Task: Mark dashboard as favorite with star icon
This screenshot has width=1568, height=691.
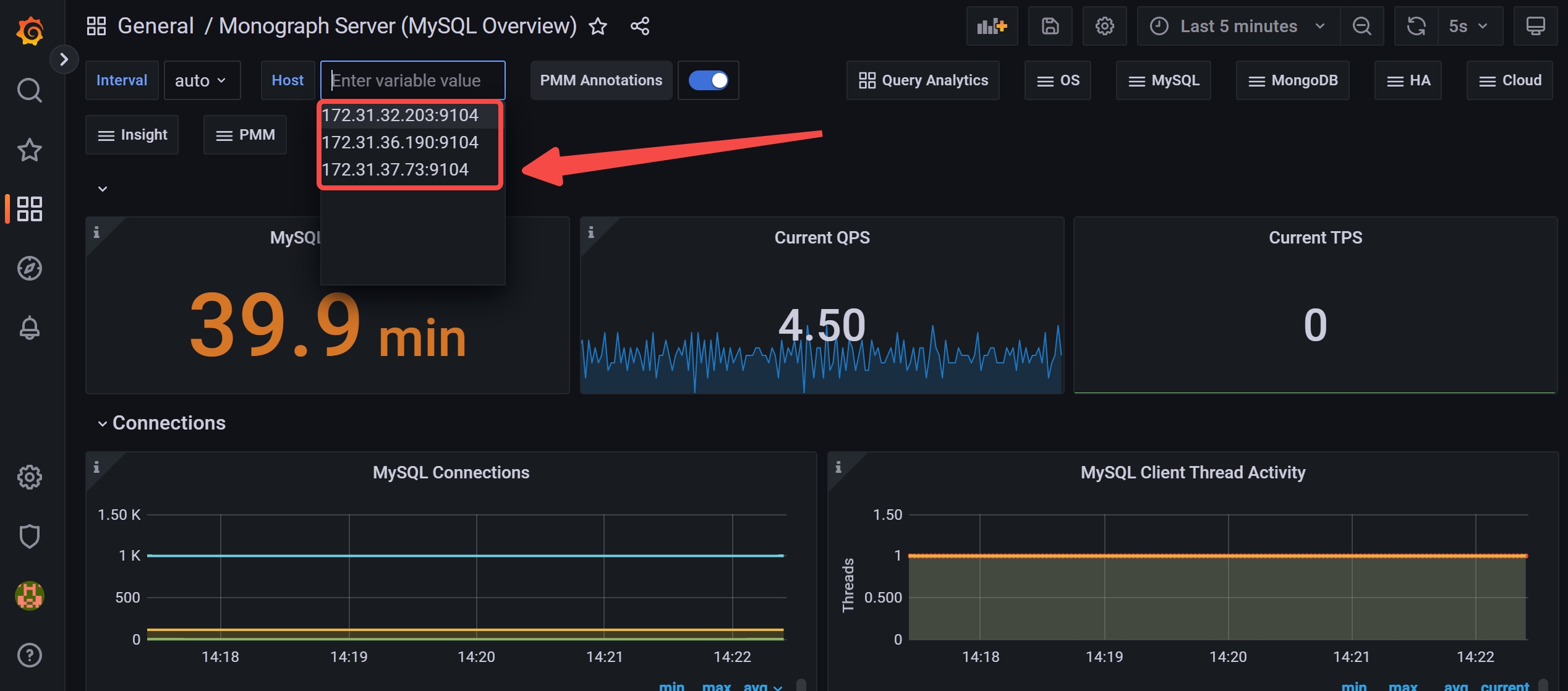Action: pyautogui.click(x=598, y=26)
